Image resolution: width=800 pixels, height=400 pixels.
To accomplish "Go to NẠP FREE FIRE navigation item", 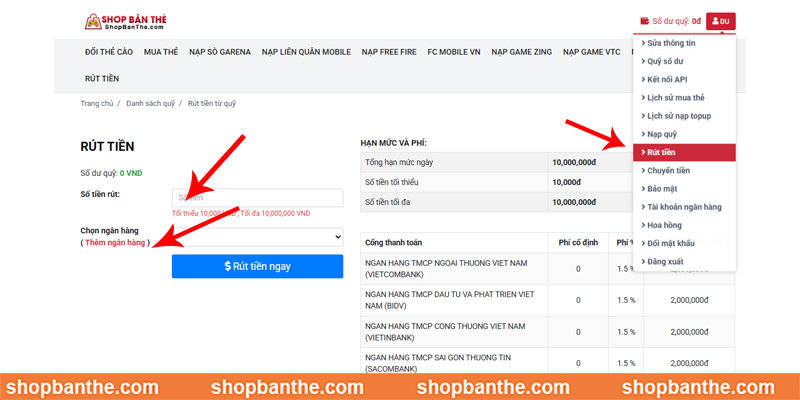I will pyautogui.click(x=389, y=52).
